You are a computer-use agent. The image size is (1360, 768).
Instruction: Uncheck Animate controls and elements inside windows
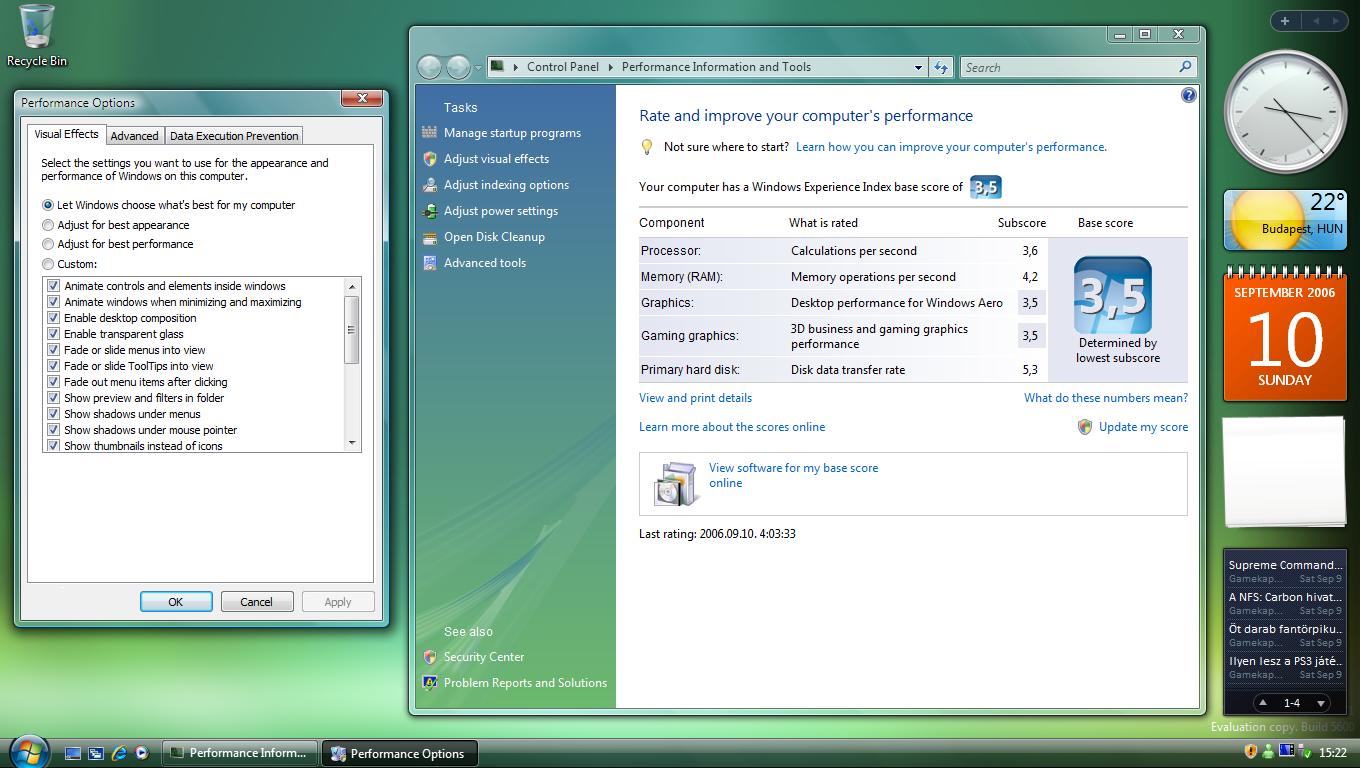(x=54, y=286)
